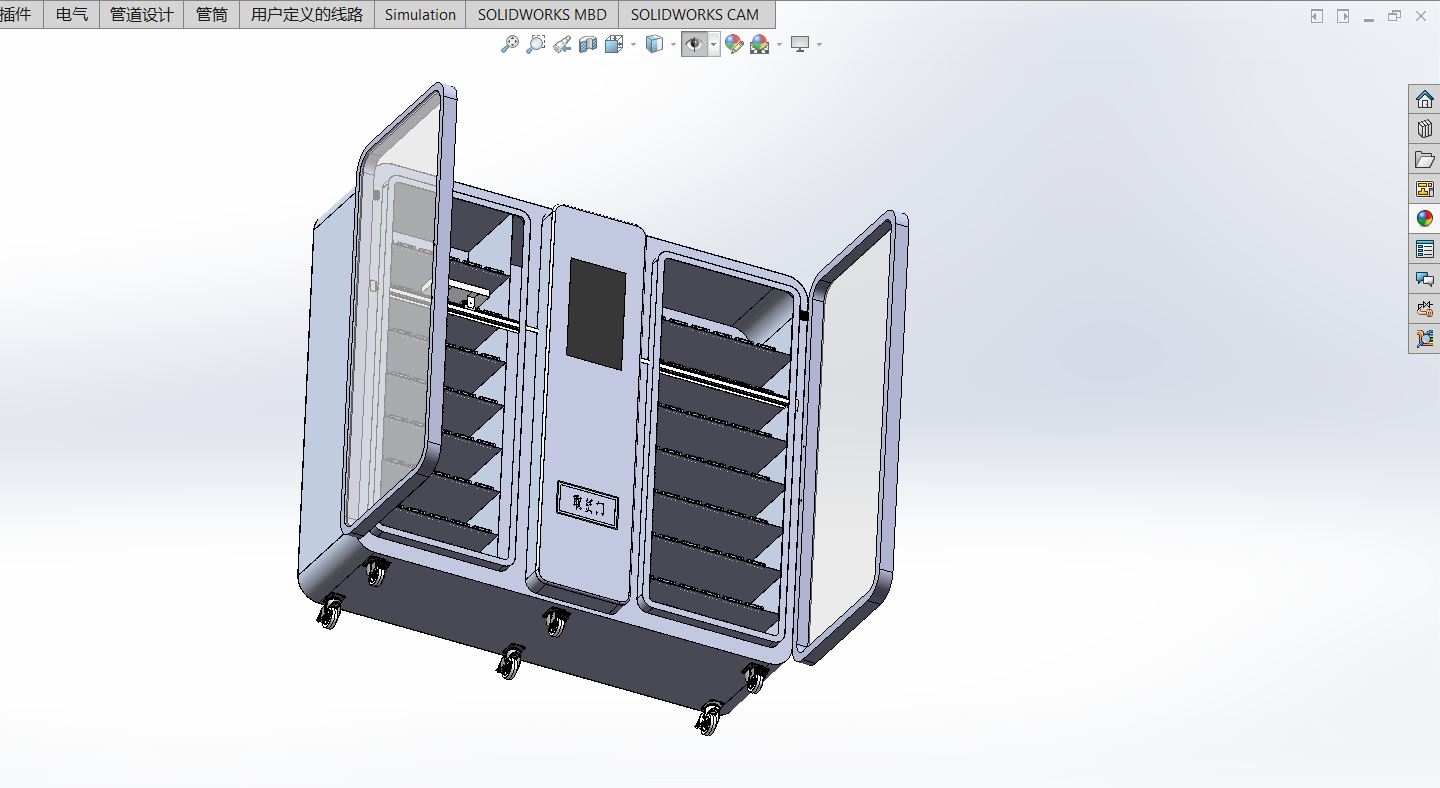1440x788 pixels.
Task: Expand the panel with right arrow button
Action: click(x=1343, y=16)
